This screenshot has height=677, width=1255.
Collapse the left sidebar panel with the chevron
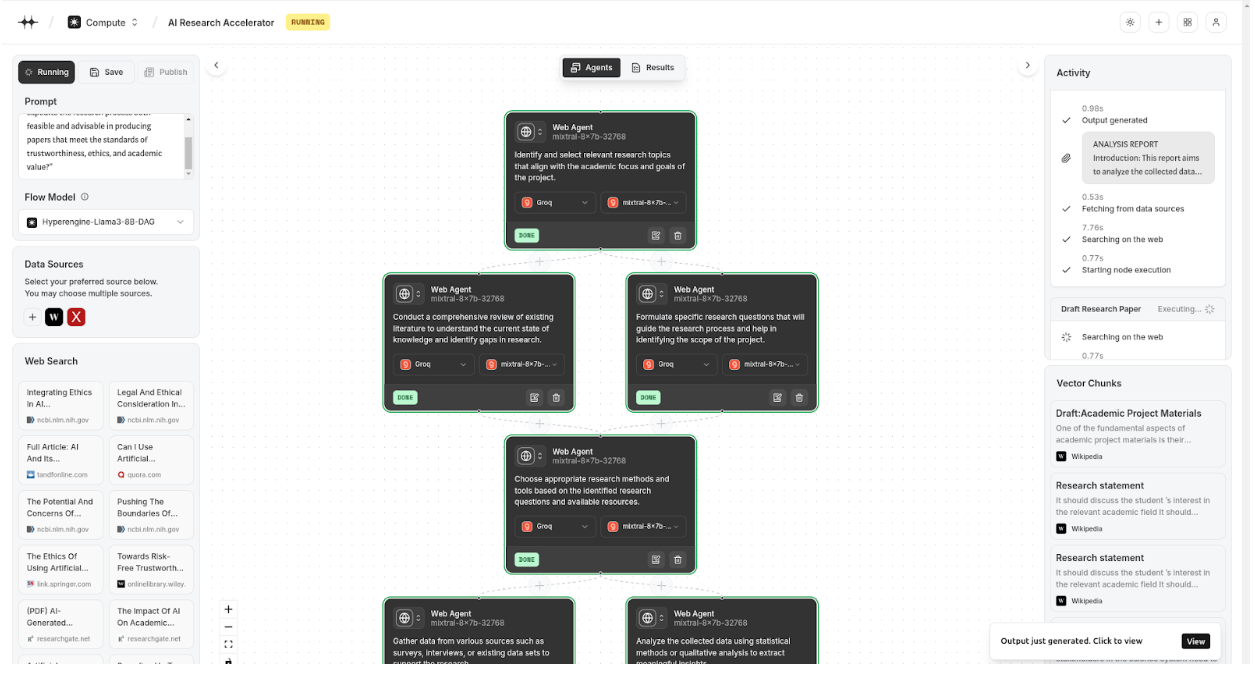click(216, 66)
